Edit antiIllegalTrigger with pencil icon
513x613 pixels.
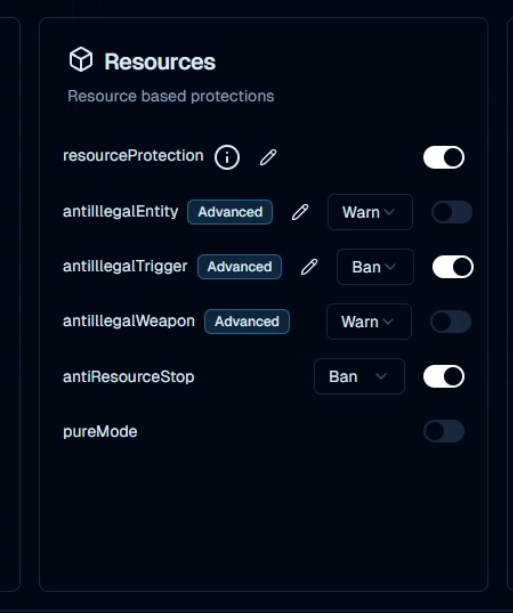(x=309, y=267)
